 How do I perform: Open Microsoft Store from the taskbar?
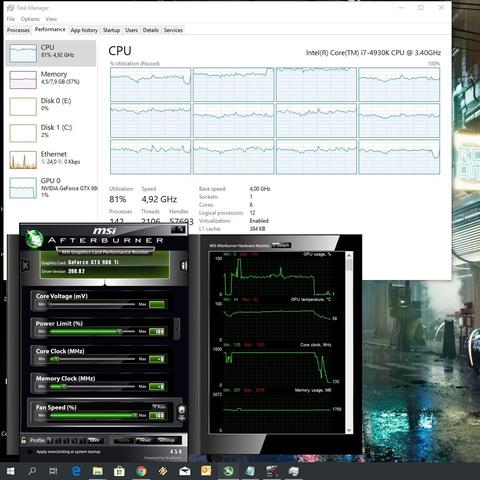click(119, 471)
